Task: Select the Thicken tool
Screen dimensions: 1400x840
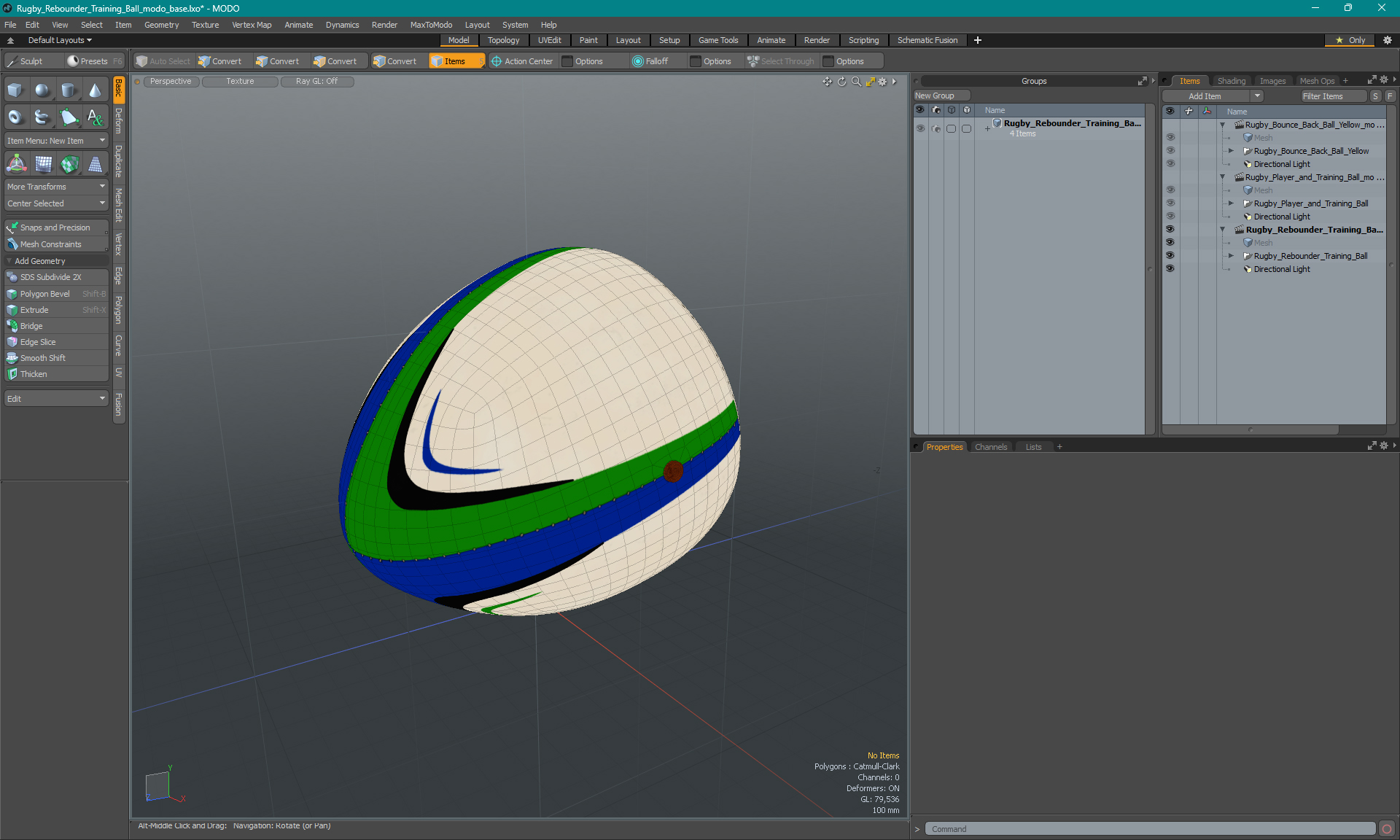Action: pyautogui.click(x=56, y=374)
